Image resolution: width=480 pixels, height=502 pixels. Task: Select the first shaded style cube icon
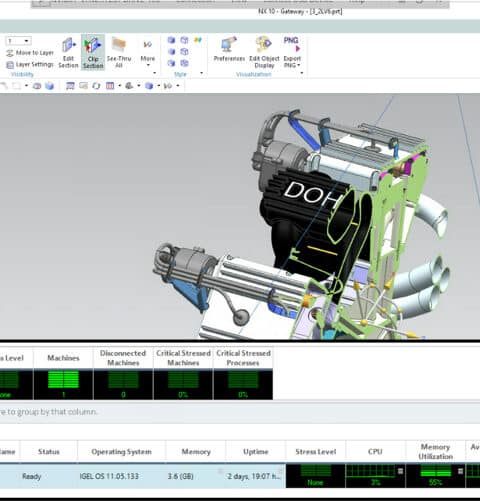coord(171,40)
